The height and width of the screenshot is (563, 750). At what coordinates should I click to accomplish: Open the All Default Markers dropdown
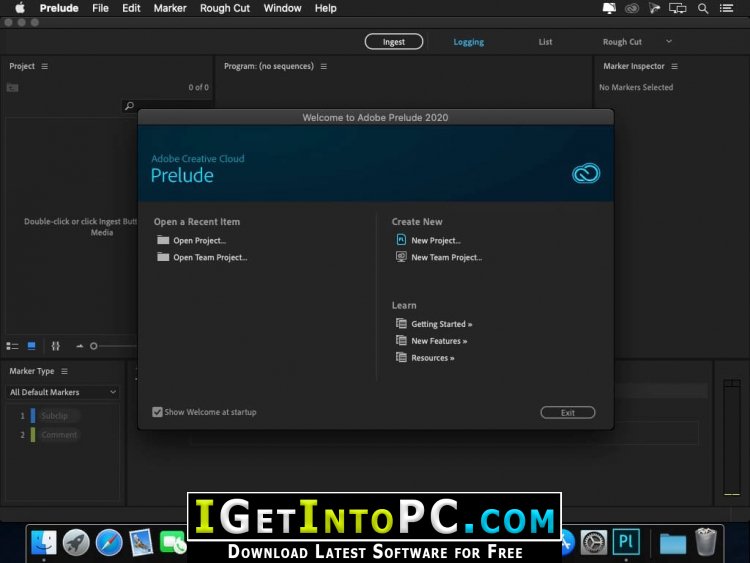click(x=63, y=392)
